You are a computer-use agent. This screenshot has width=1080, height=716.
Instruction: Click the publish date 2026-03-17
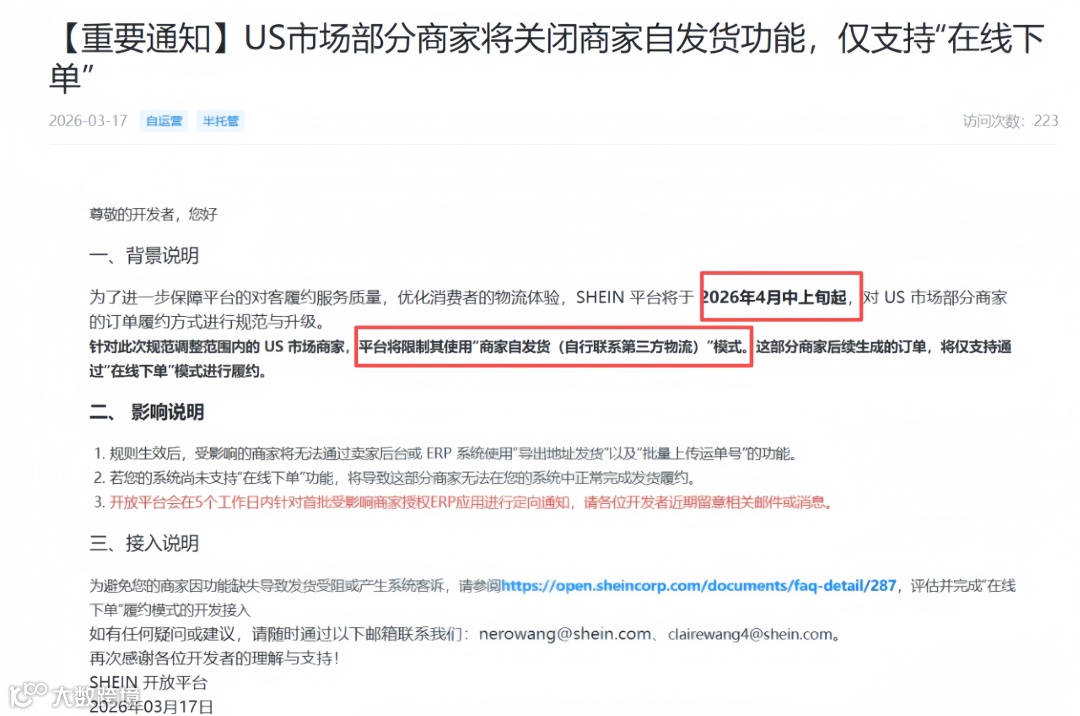pyautogui.click(x=88, y=121)
